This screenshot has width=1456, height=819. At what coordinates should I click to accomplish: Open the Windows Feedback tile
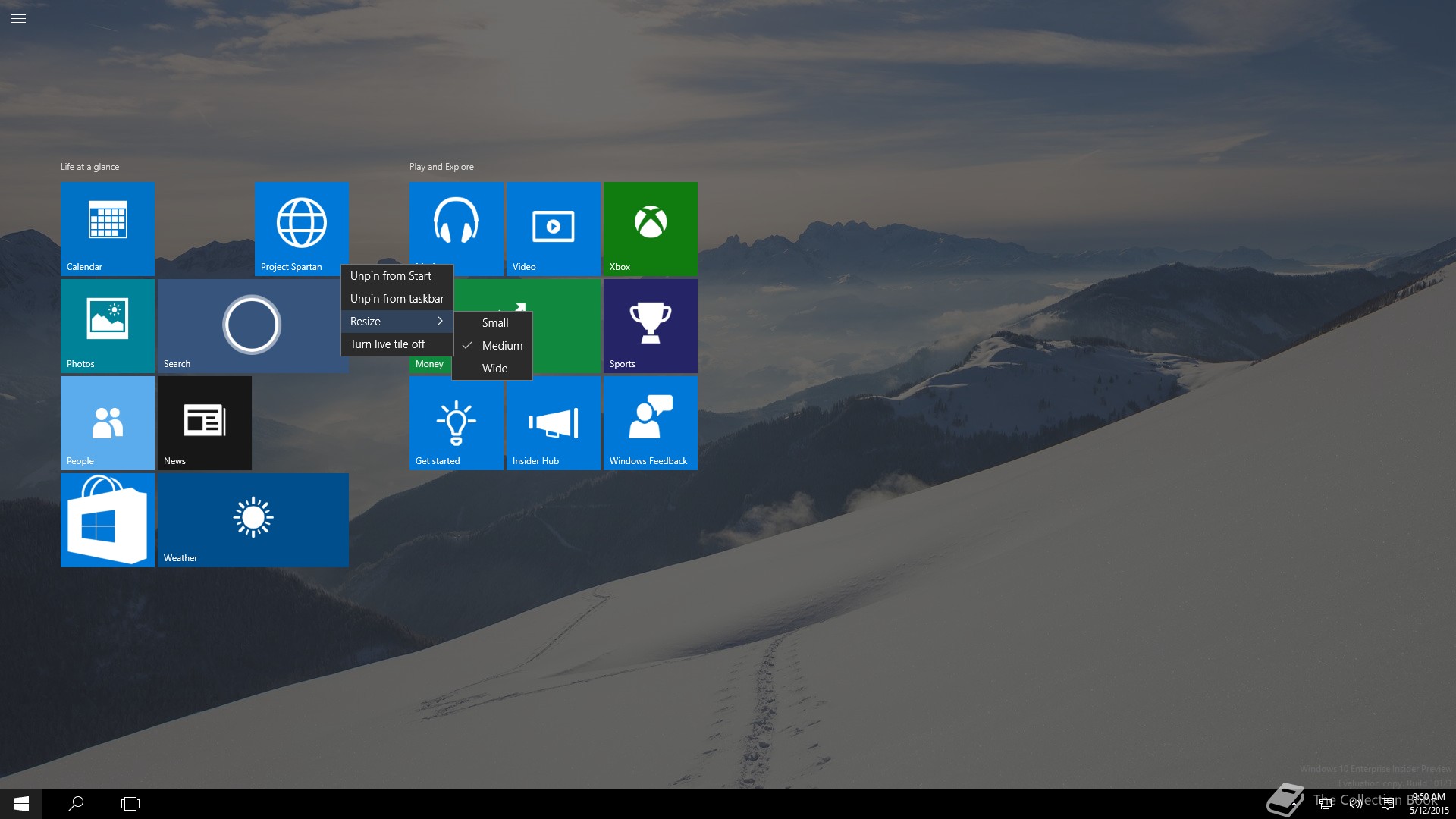tap(651, 422)
